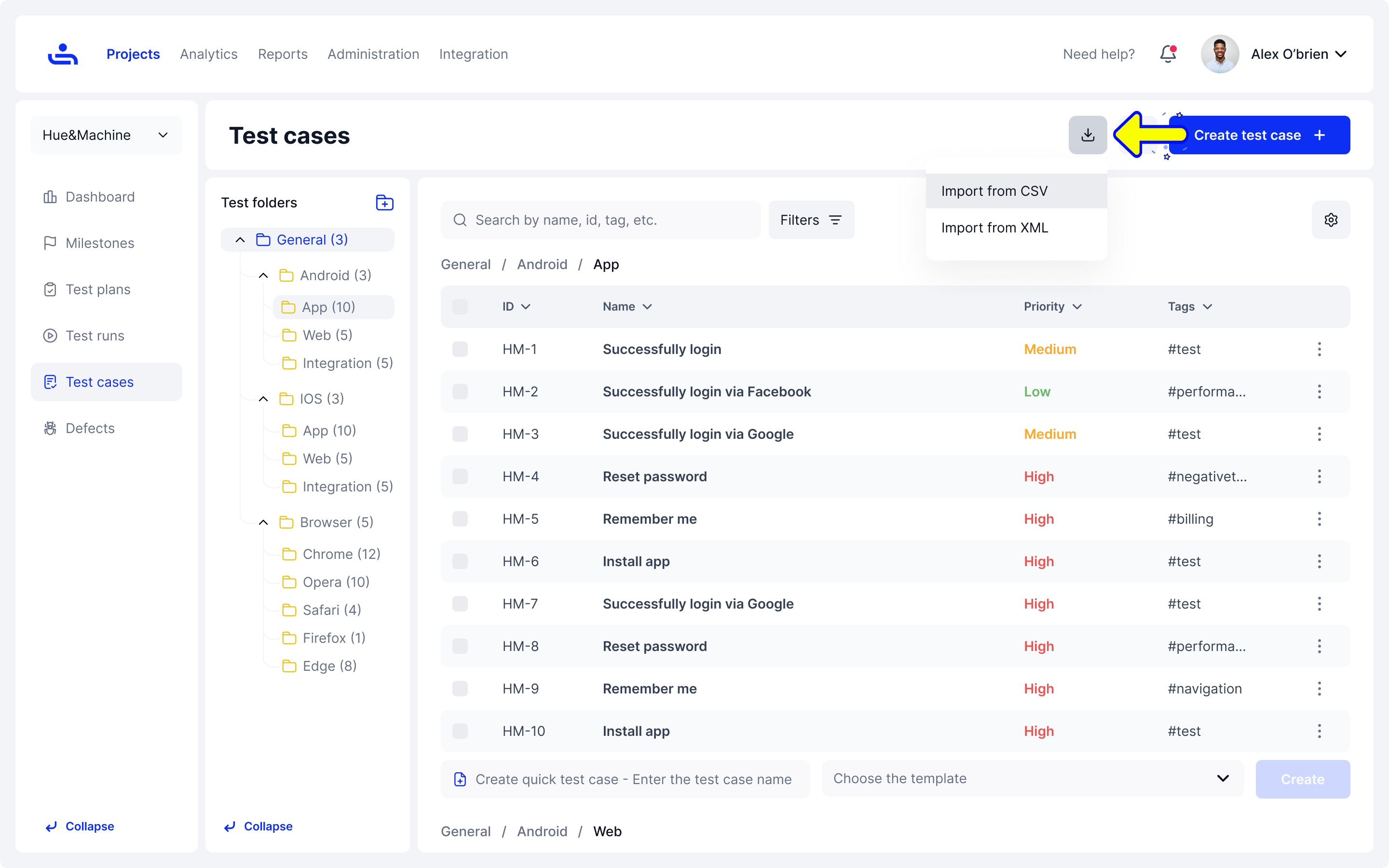The width and height of the screenshot is (1389, 868).
Task: Open the notifications bell
Action: coord(1168,54)
